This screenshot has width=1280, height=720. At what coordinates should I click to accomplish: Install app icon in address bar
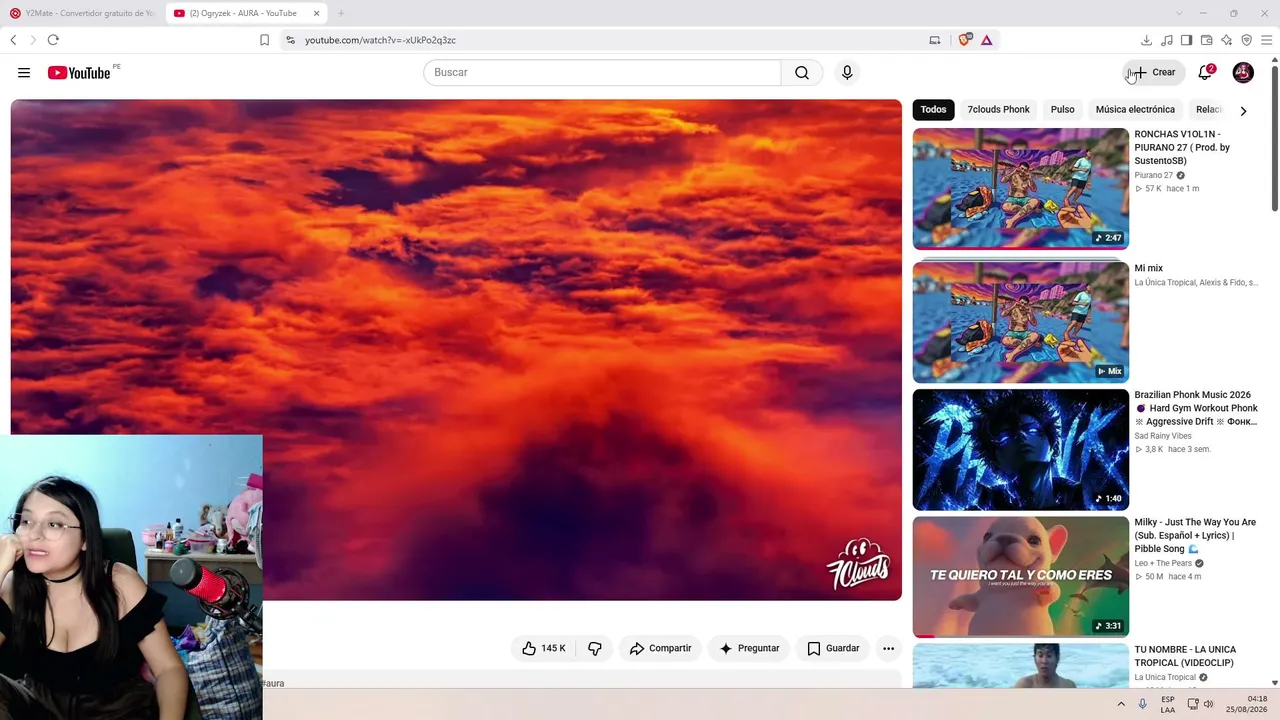pyautogui.click(x=935, y=40)
